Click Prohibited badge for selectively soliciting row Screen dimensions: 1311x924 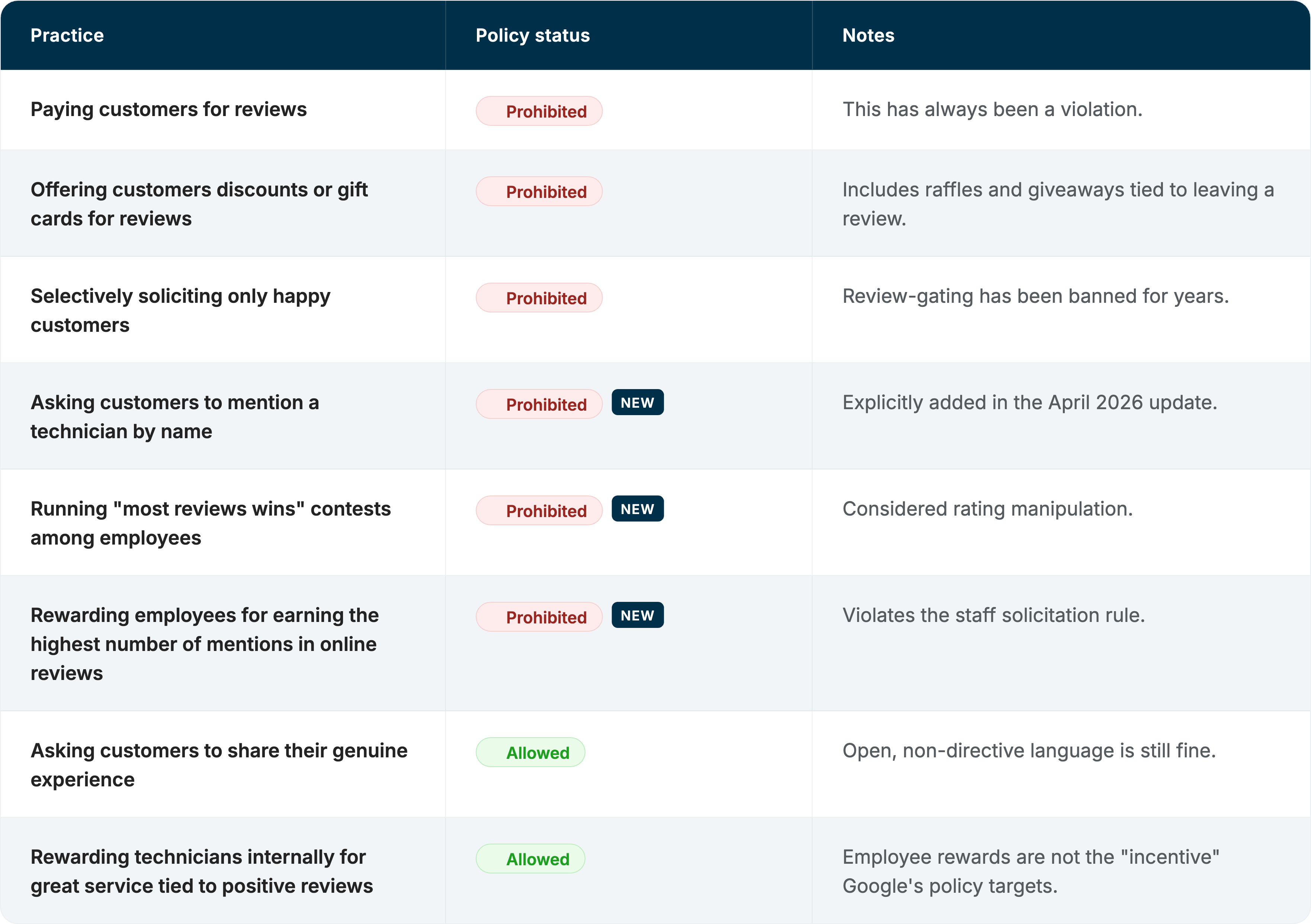pos(538,298)
